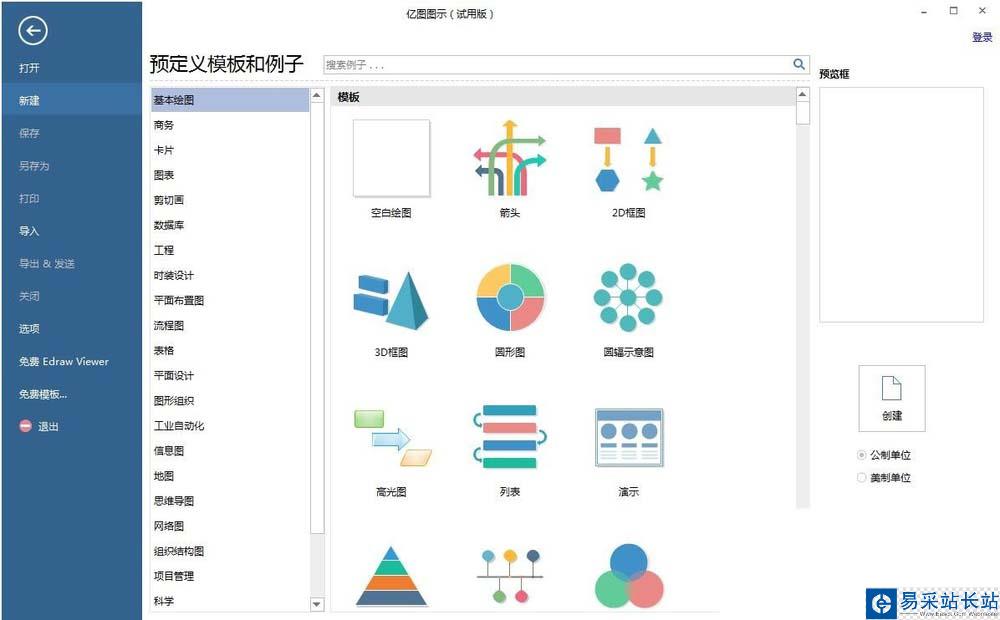
Task: Select the 空白绘图 blank drawing template
Action: click(x=392, y=159)
